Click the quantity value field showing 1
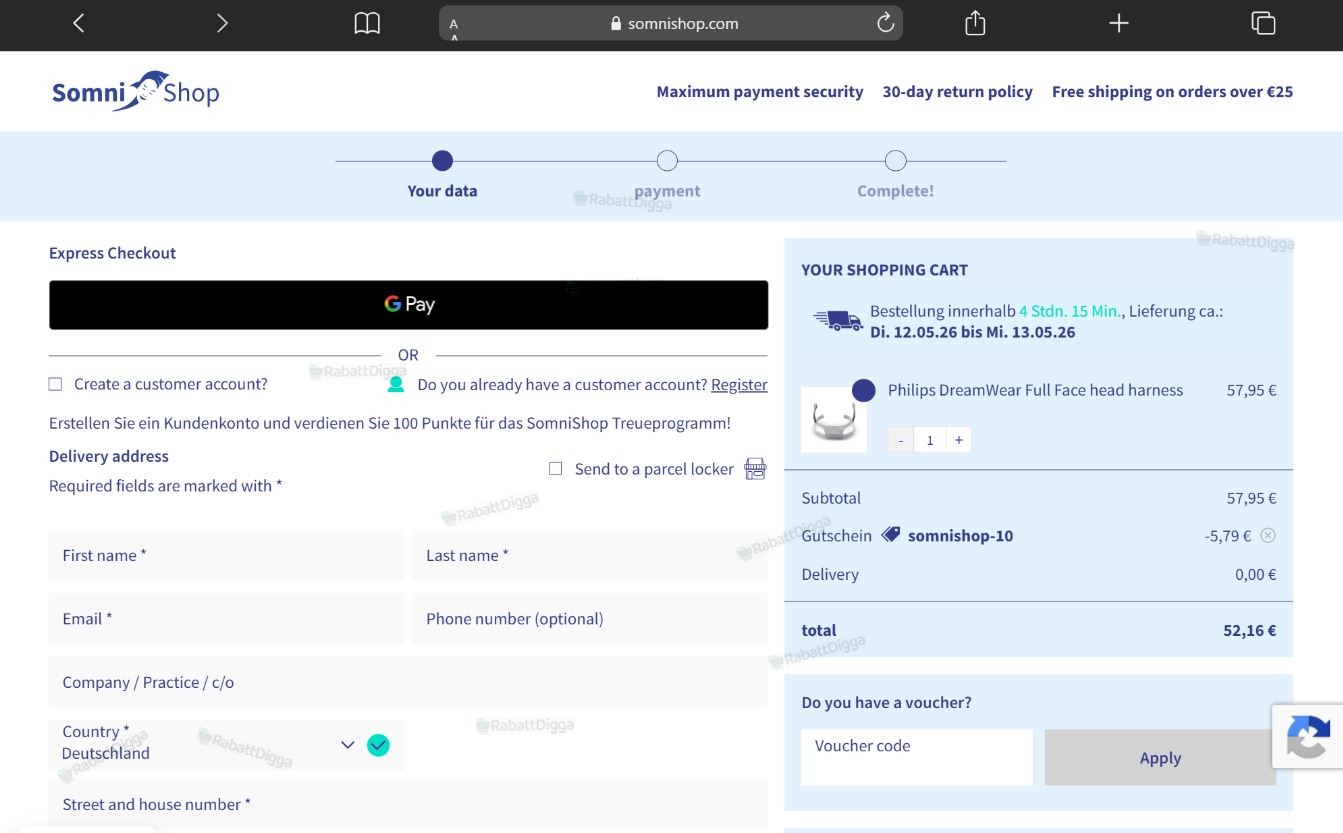 pos(929,440)
